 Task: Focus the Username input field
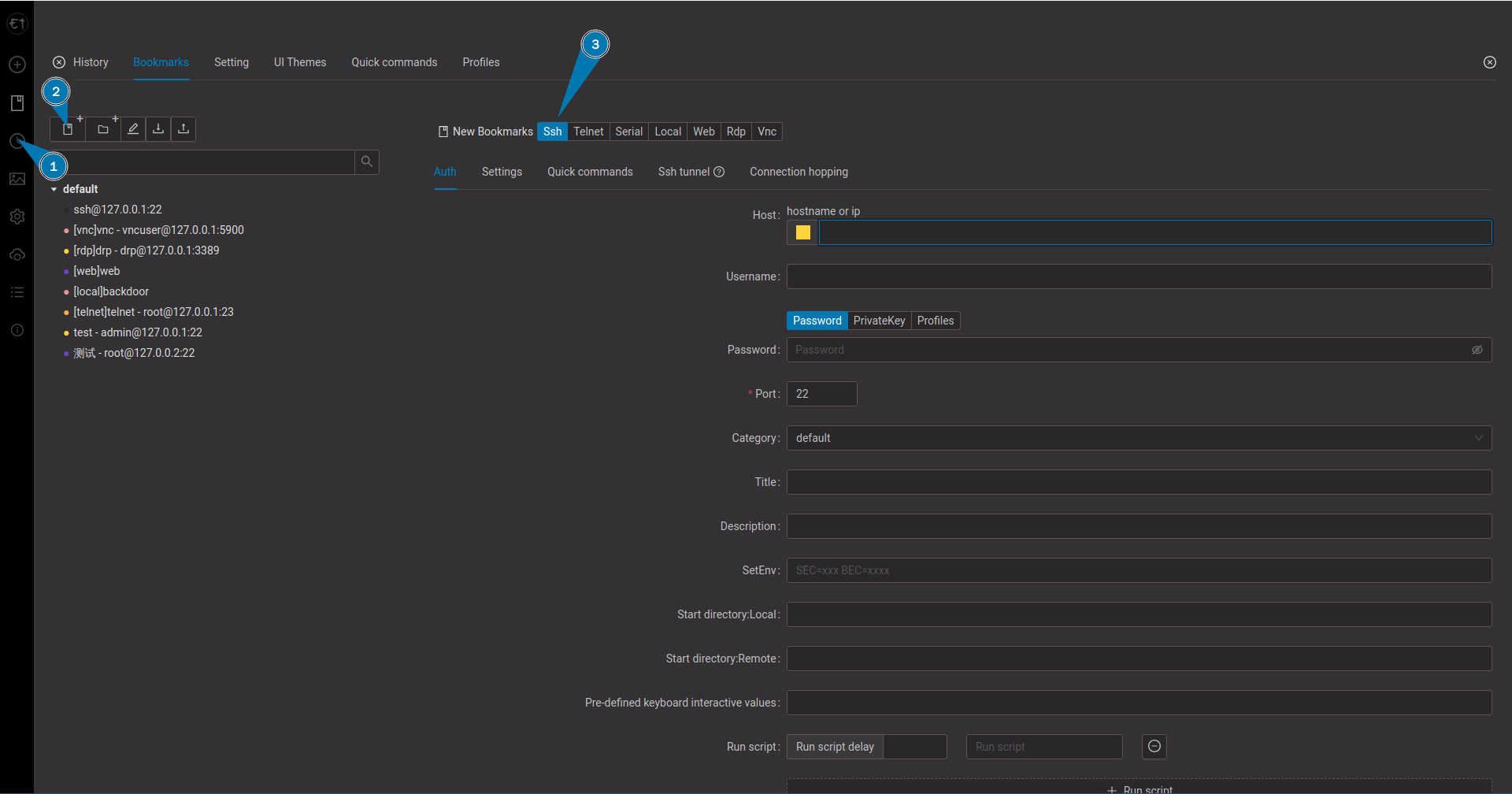tap(1140, 276)
